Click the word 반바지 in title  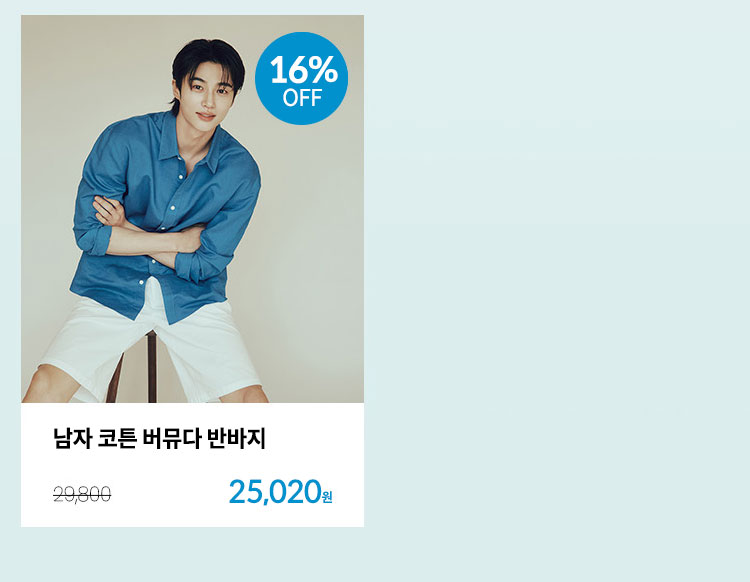pyautogui.click(x=237, y=438)
